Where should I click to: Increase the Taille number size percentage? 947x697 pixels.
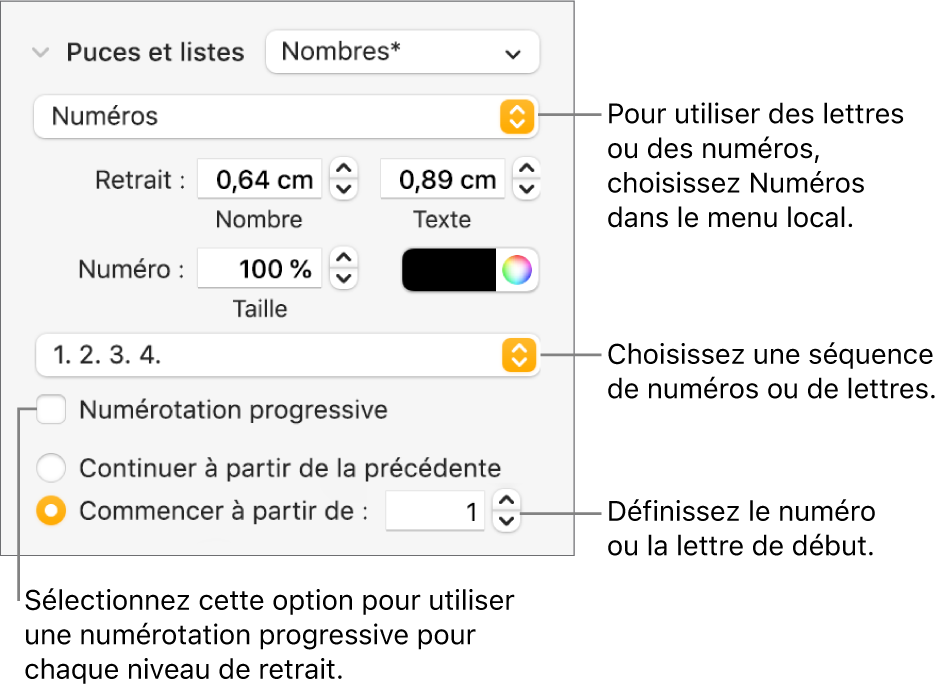point(344,259)
